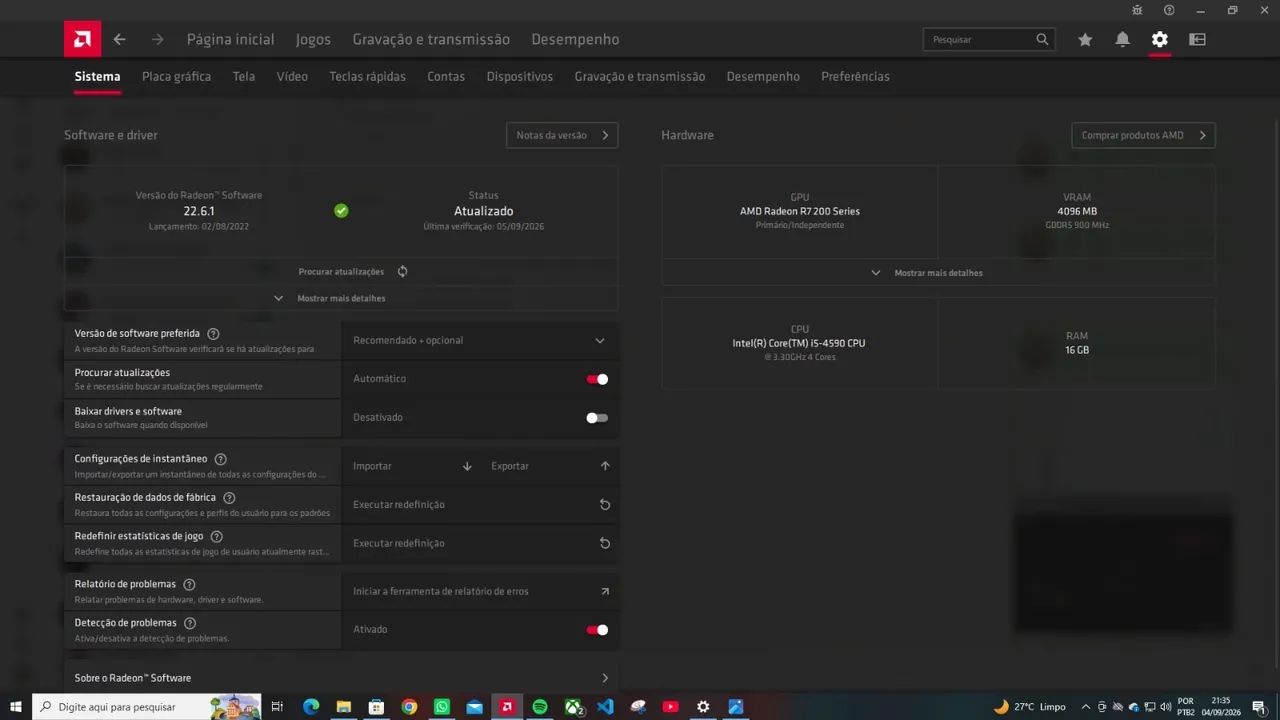1280x720 pixels.
Task: Open the notifications bell
Action: [x=1122, y=39]
